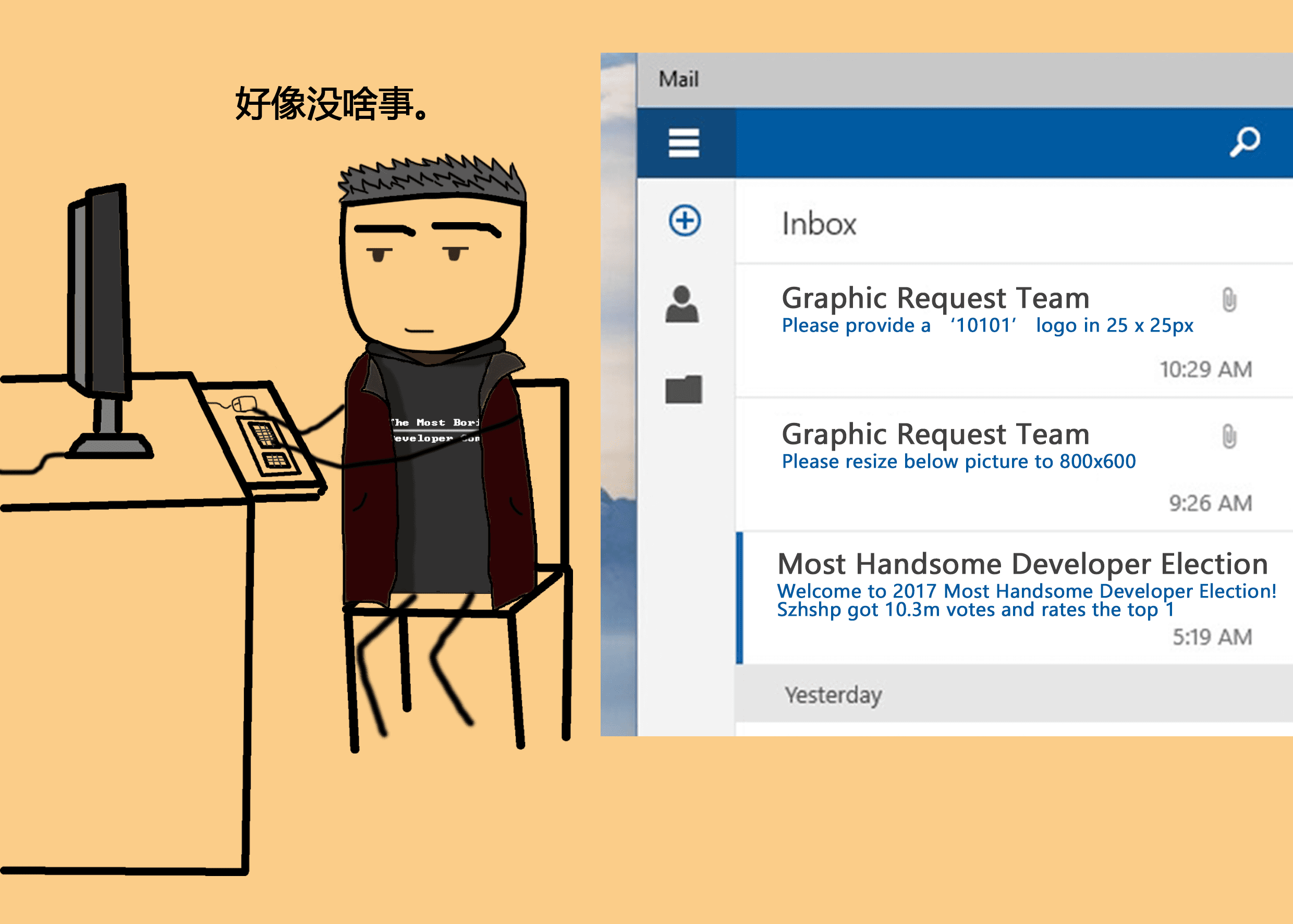This screenshot has height=924, width=1293.
Task: Click the Yesterday group header
Action: coord(1014,694)
